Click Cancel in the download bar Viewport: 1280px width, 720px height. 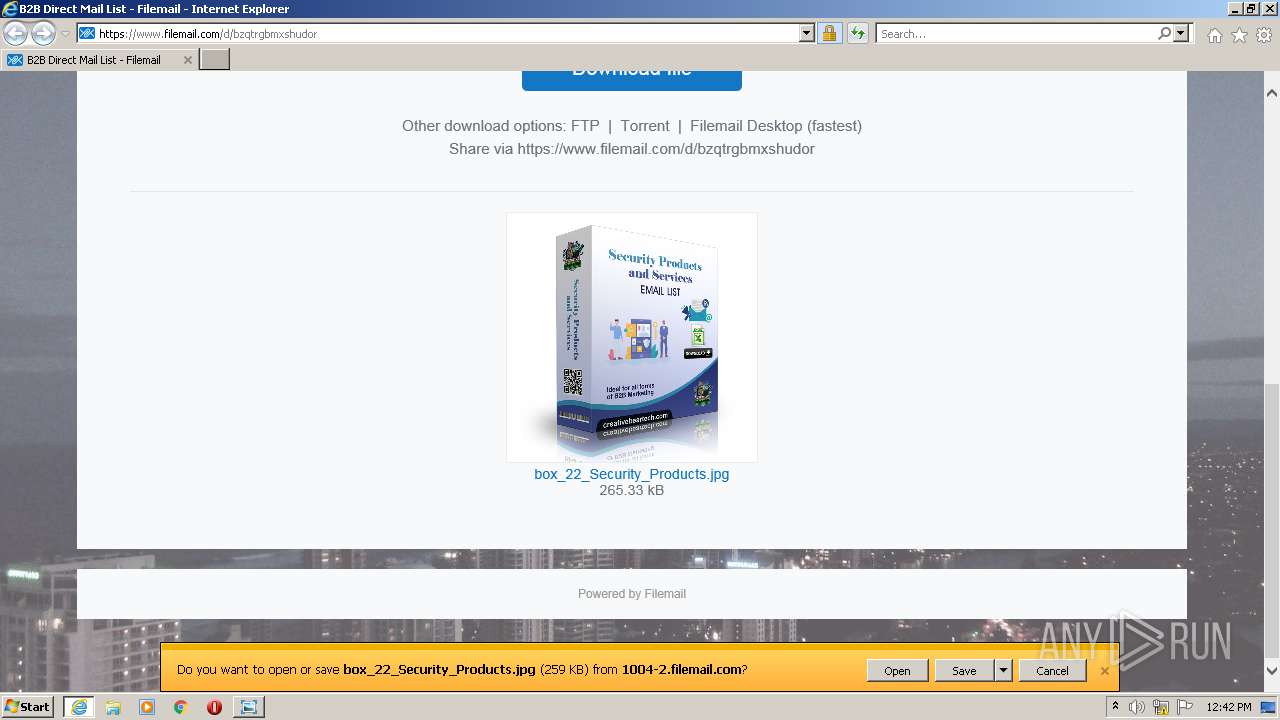click(x=1052, y=671)
